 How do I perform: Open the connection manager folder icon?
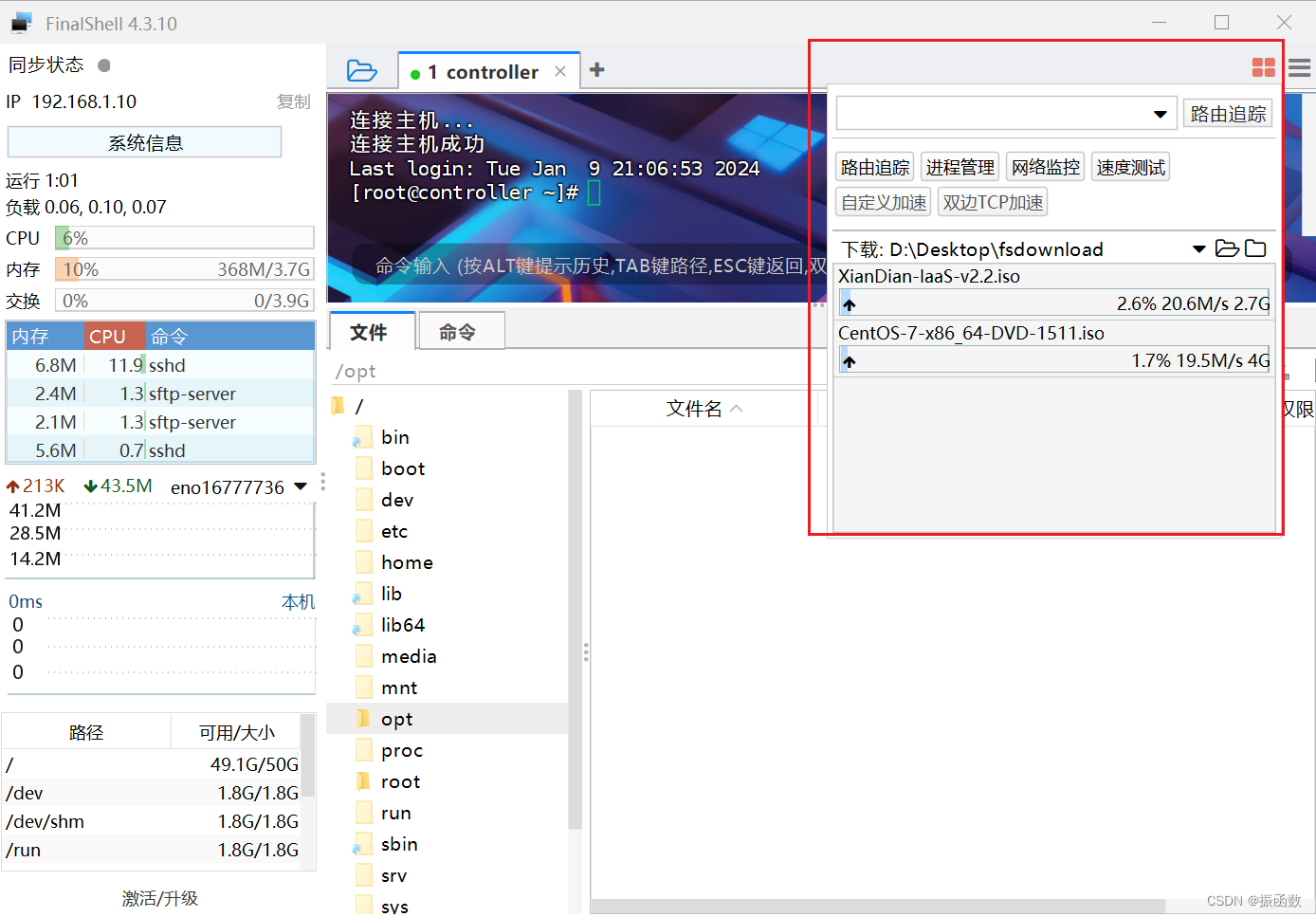coord(361,70)
